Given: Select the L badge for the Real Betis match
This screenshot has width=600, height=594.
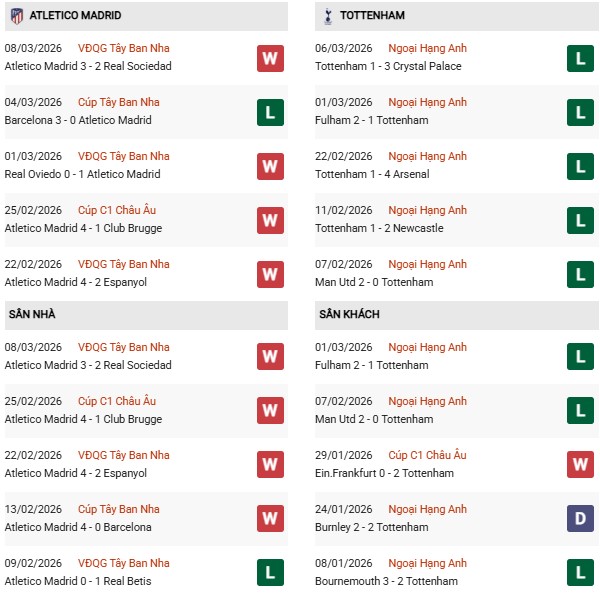Looking at the screenshot, I should click(270, 573).
